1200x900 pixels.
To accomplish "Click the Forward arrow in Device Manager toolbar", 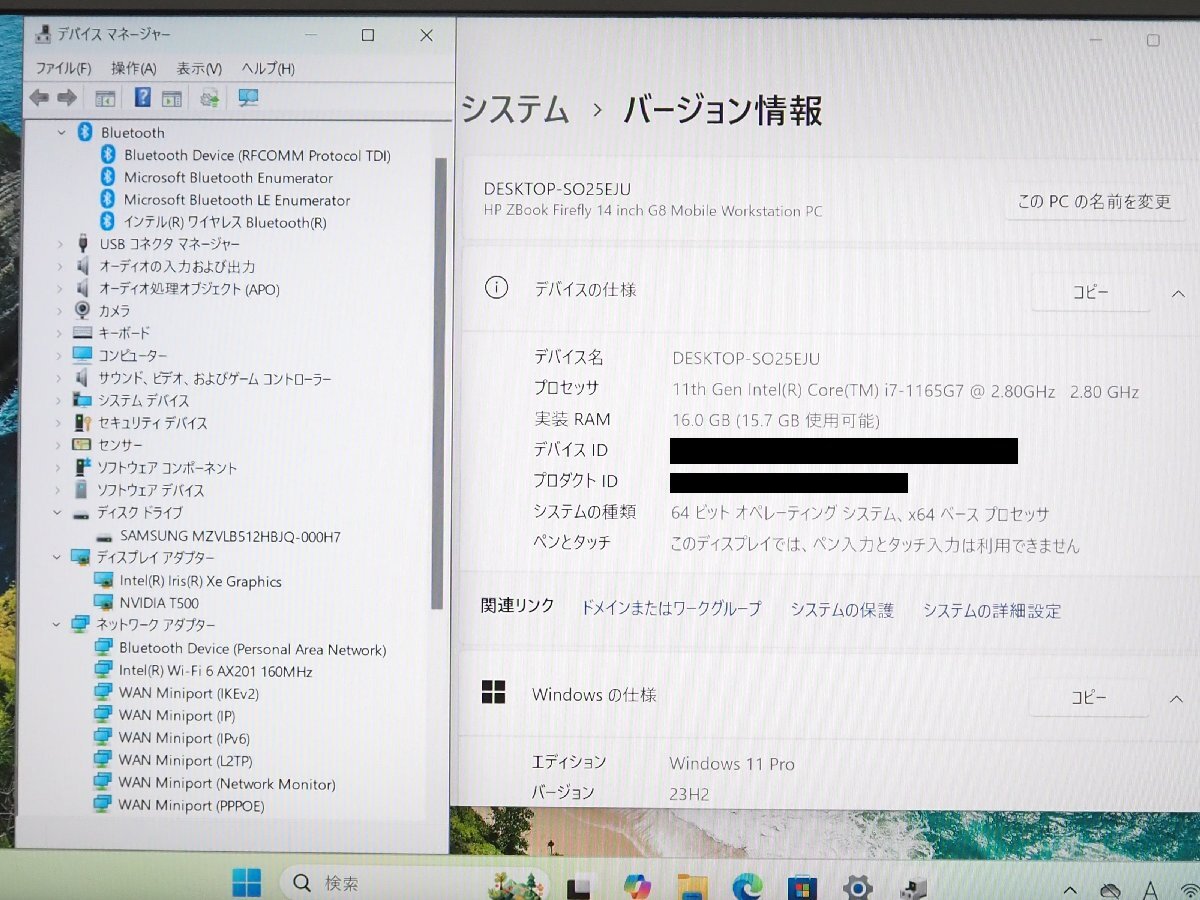I will click(67, 97).
